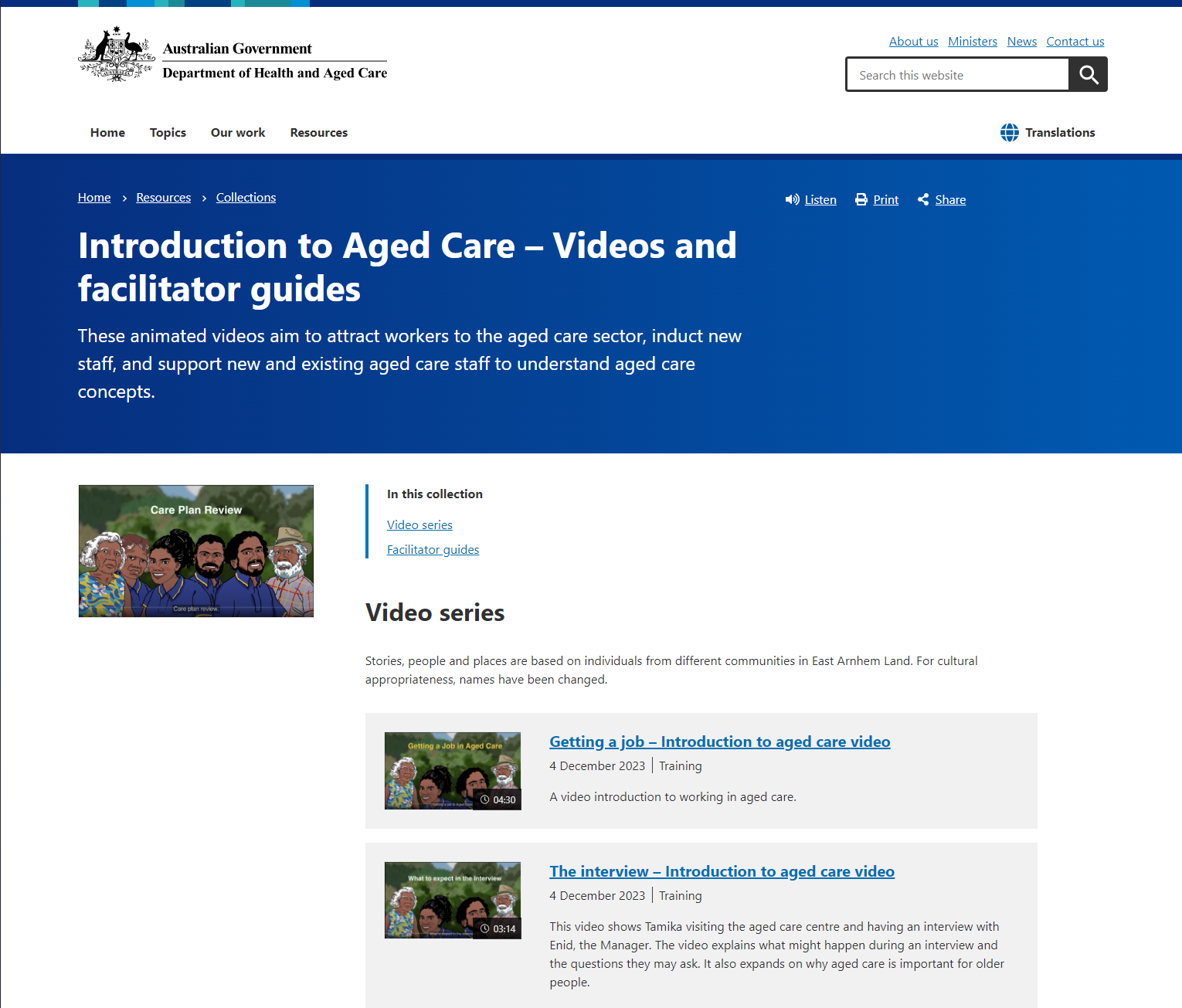
Task: Open The interview aged care video
Action: coord(722,871)
